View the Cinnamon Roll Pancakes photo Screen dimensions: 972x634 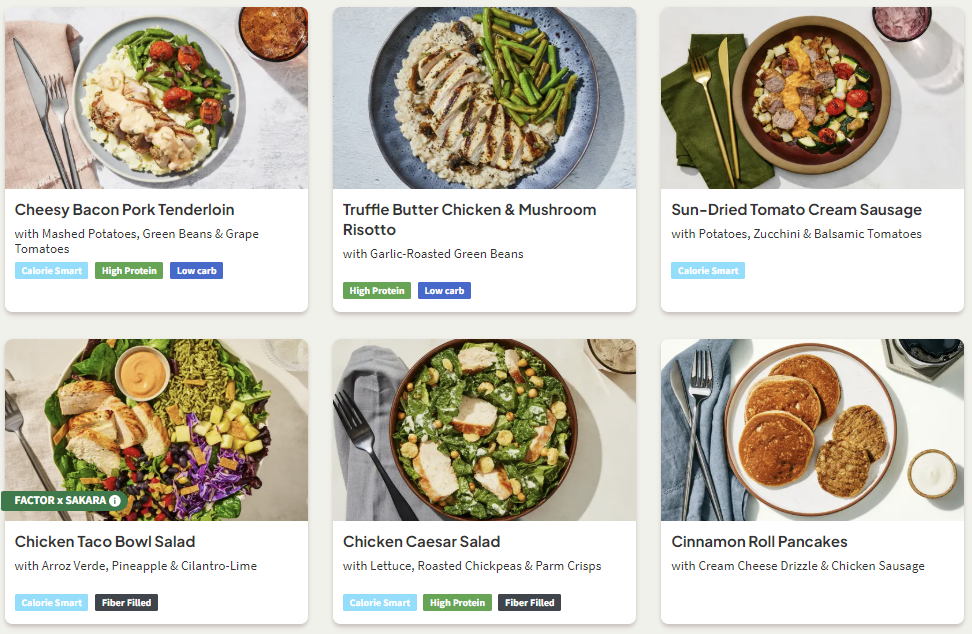[812, 430]
